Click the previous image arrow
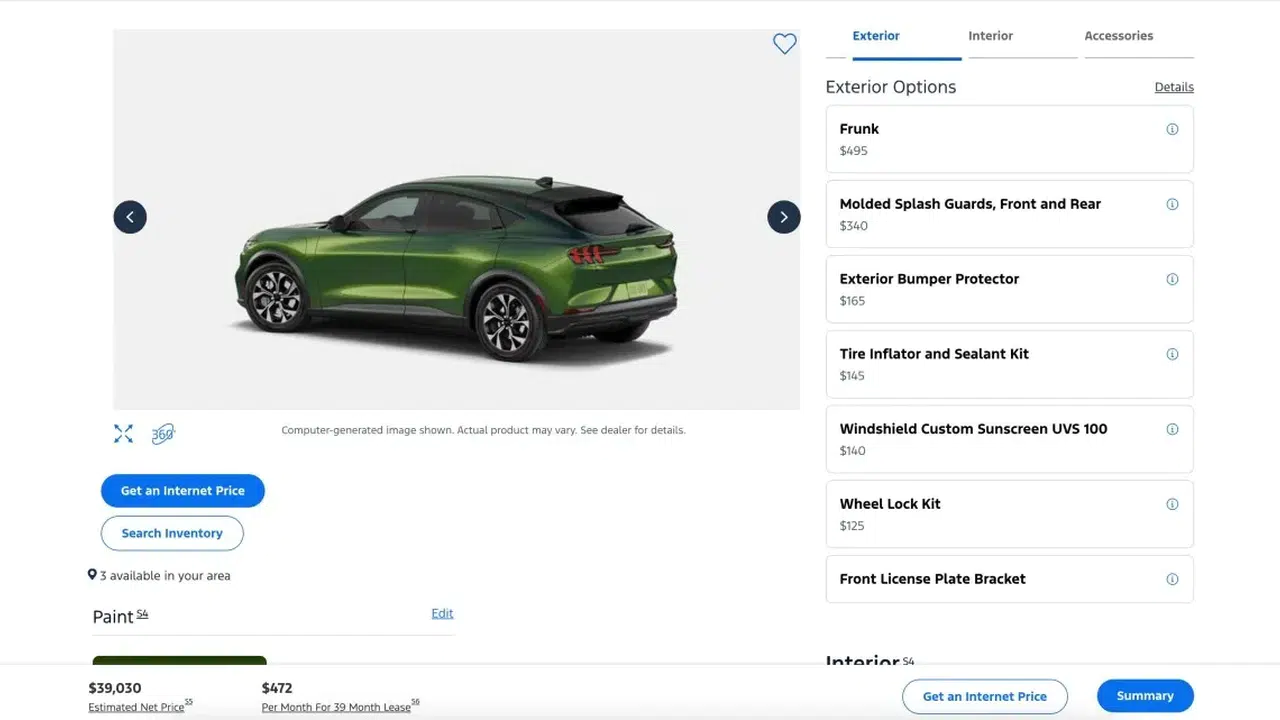Screen dimensions: 1280x720 click(130, 216)
